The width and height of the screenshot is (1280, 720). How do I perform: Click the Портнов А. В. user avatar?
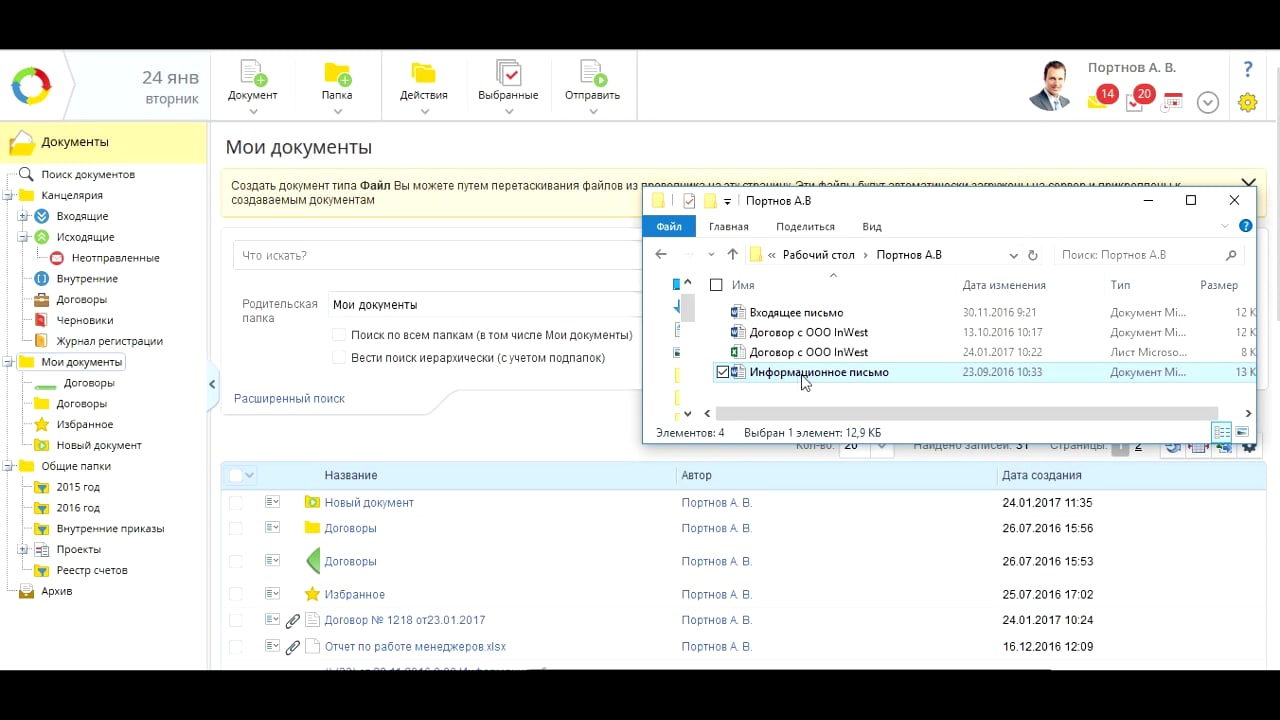[1050, 86]
